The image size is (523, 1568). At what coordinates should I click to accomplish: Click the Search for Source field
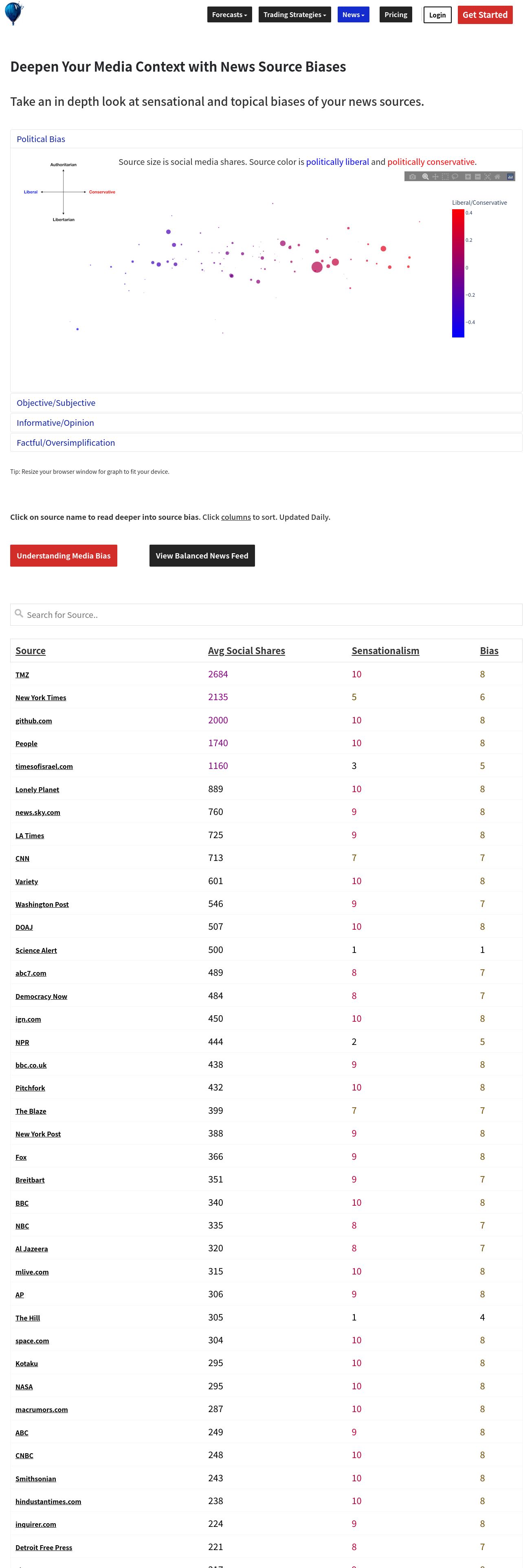(x=266, y=615)
